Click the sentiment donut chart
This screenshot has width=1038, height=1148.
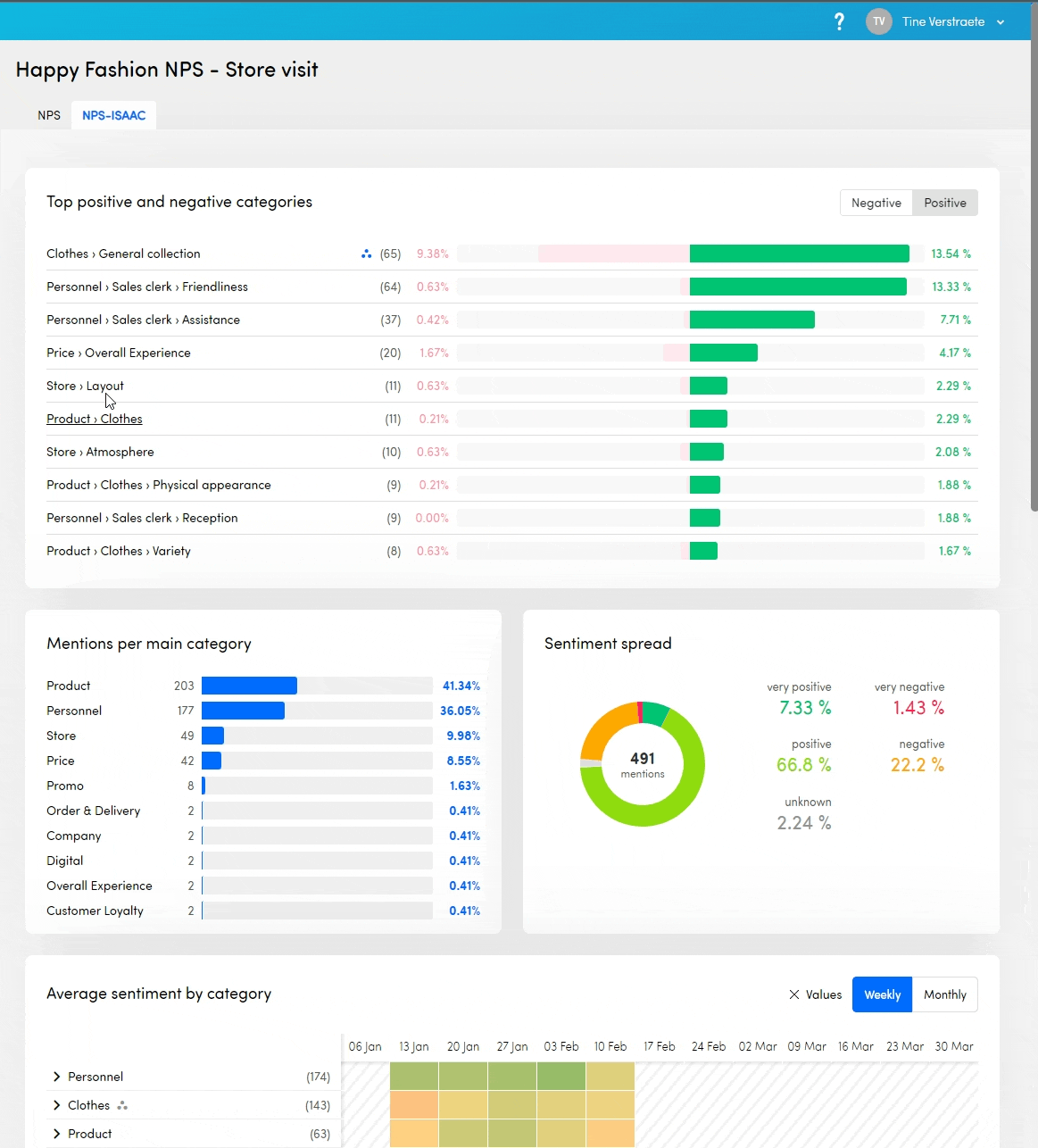point(643,764)
